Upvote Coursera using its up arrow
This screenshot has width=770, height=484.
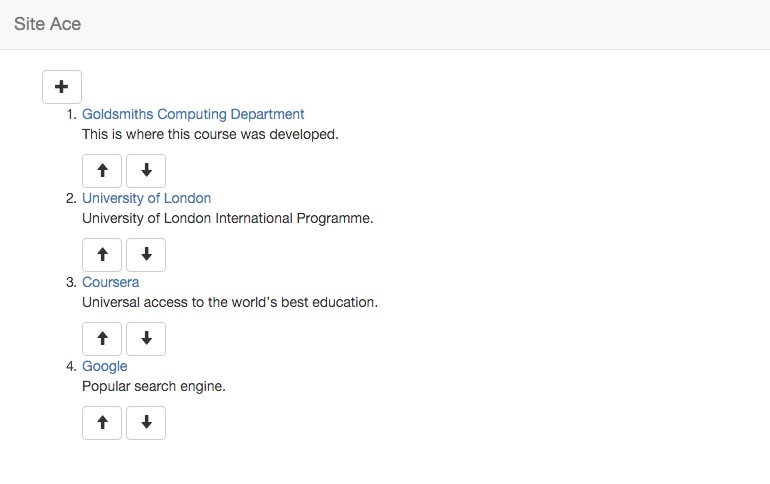[102, 339]
